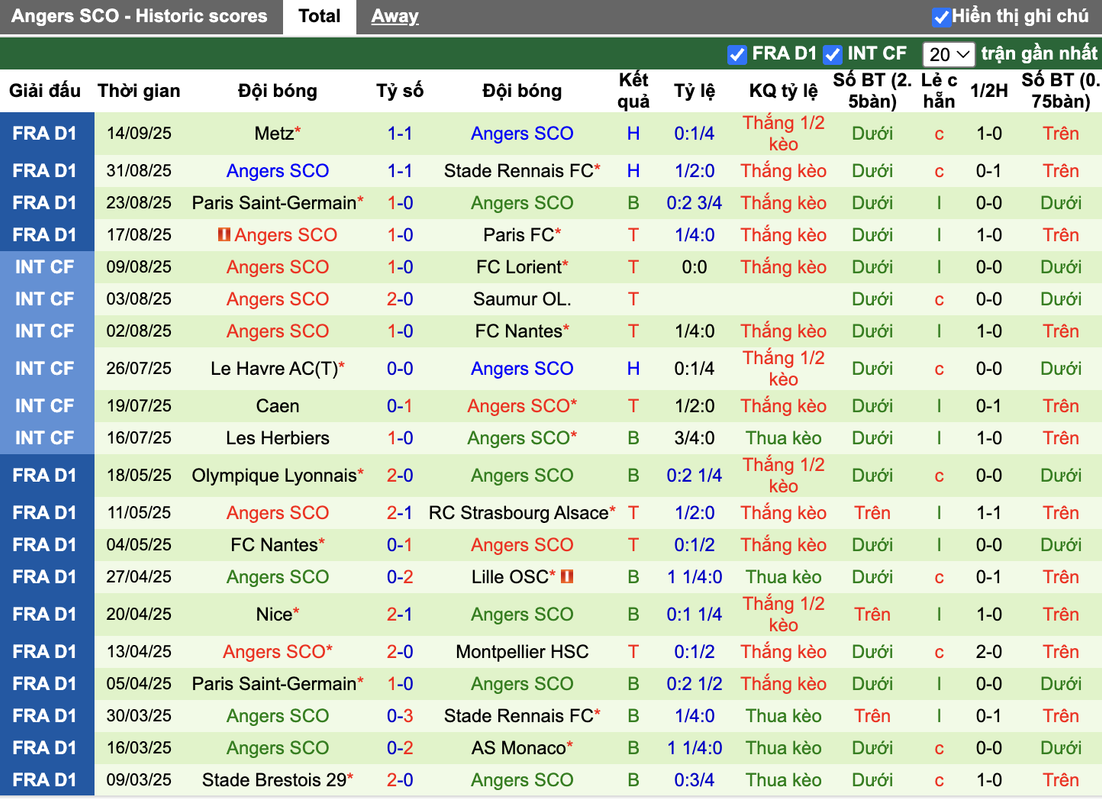Screen dimensions: 1102x800
Task: Open Metz team link on 14/09/25
Action: [x=273, y=133]
